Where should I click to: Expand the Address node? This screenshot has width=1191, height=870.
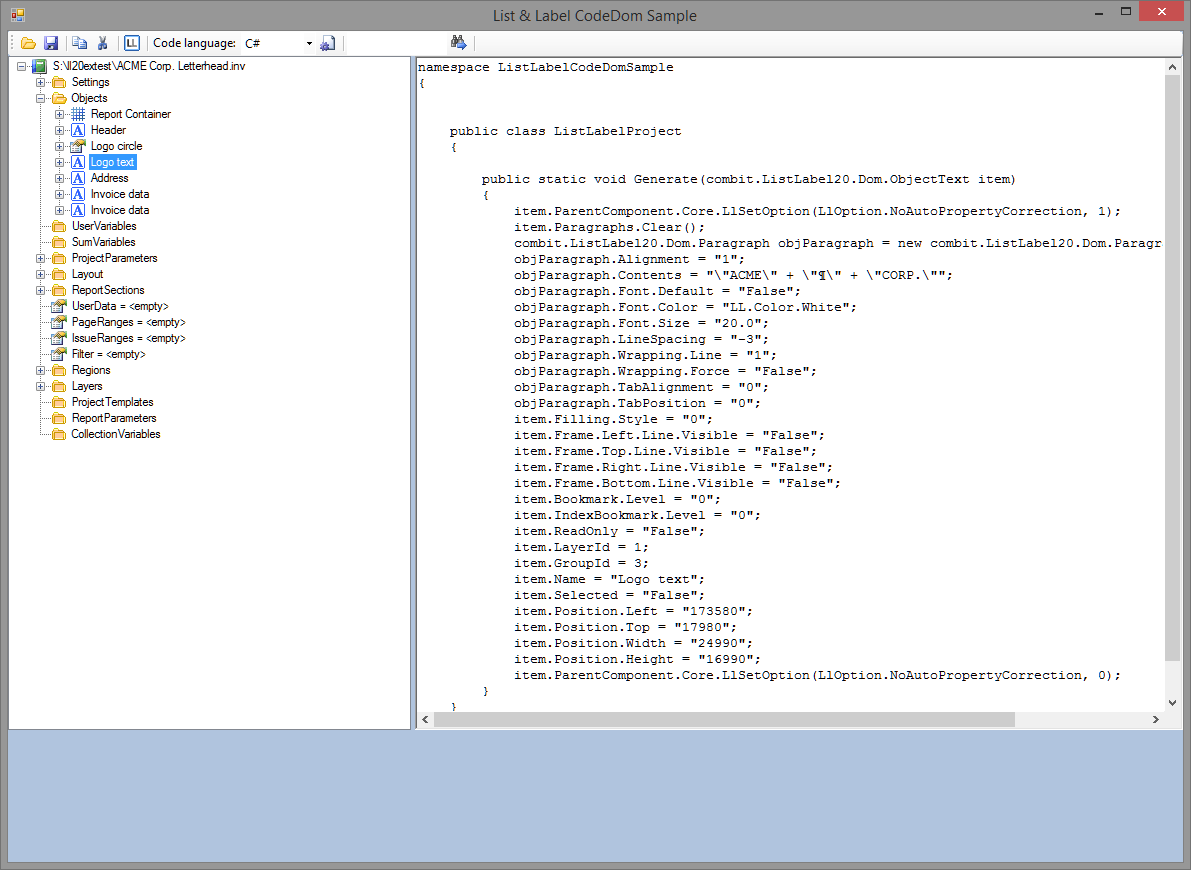click(59, 178)
